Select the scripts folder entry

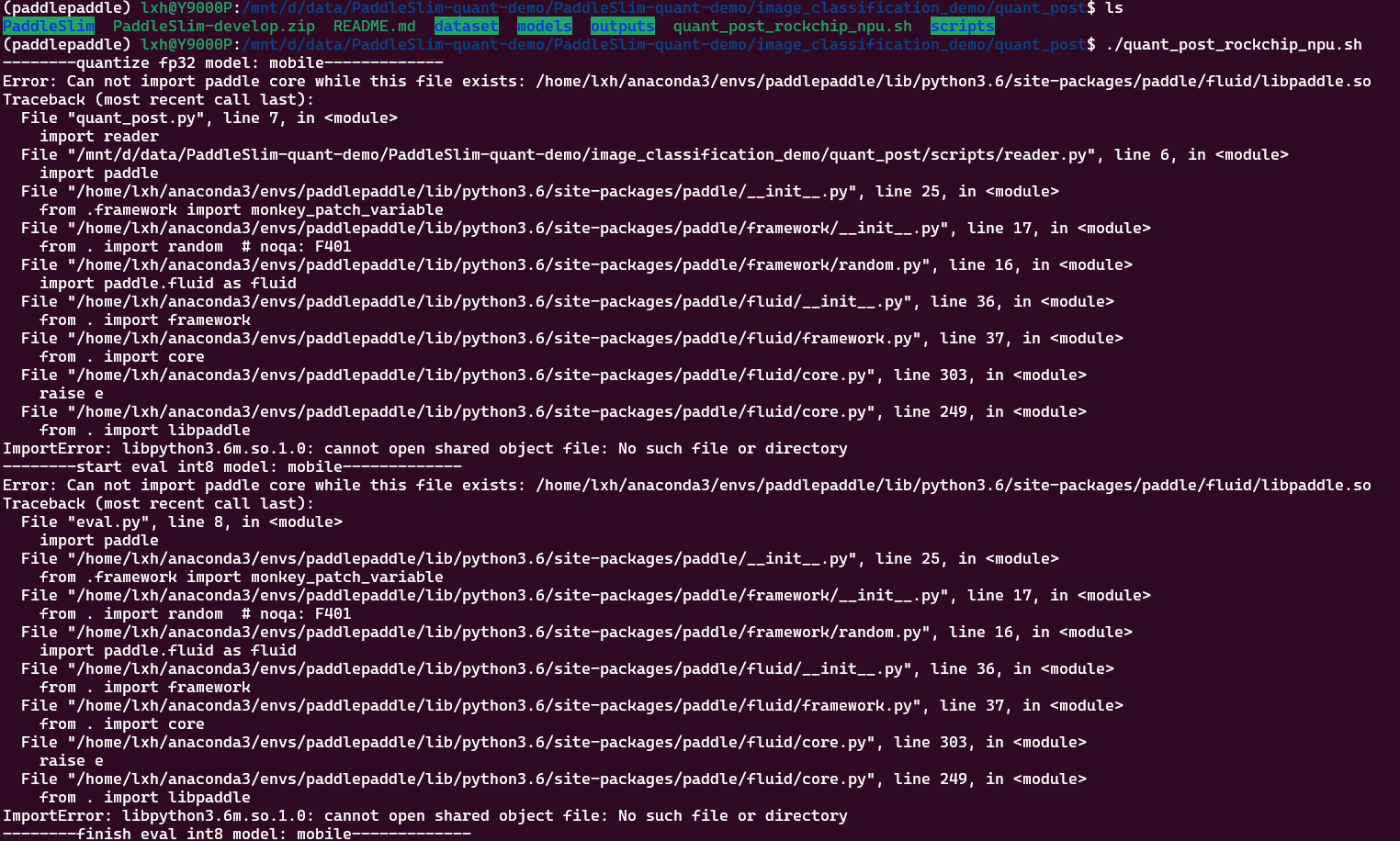pos(962,26)
